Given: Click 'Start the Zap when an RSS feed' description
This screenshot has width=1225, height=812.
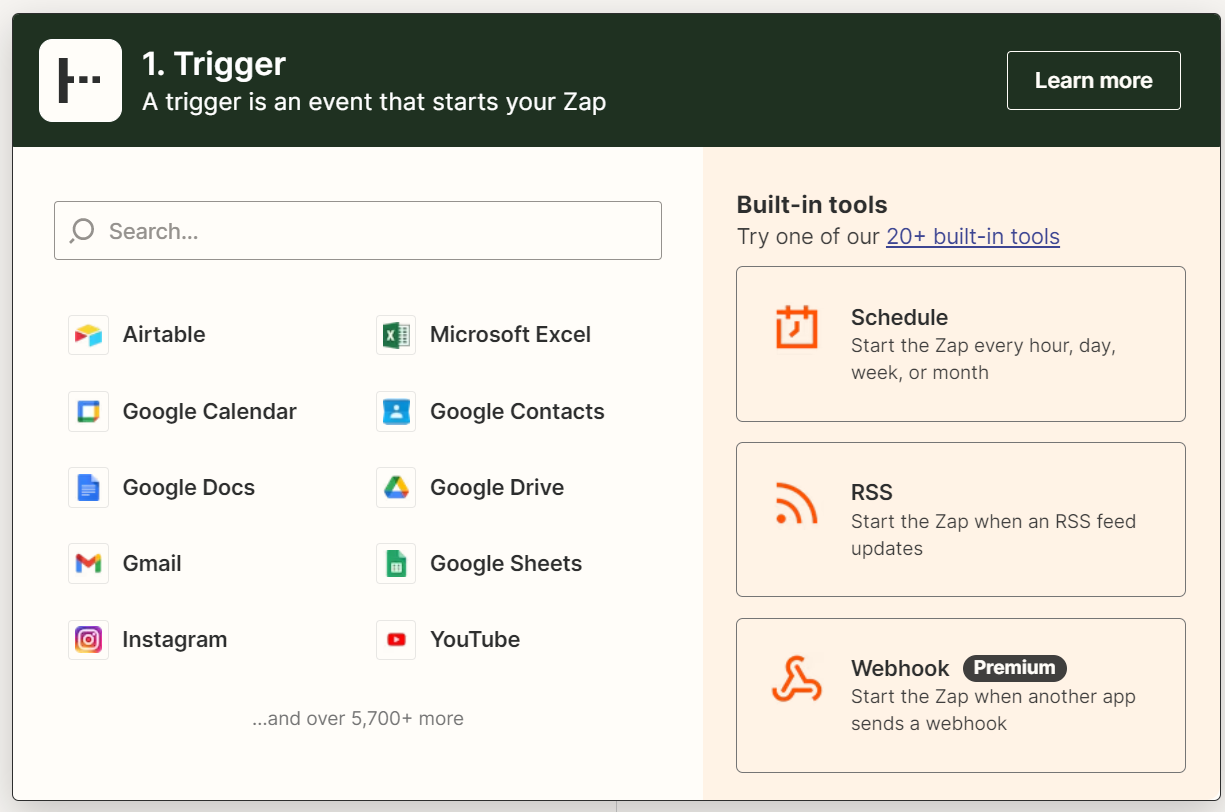Looking at the screenshot, I should click(x=994, y=535).
